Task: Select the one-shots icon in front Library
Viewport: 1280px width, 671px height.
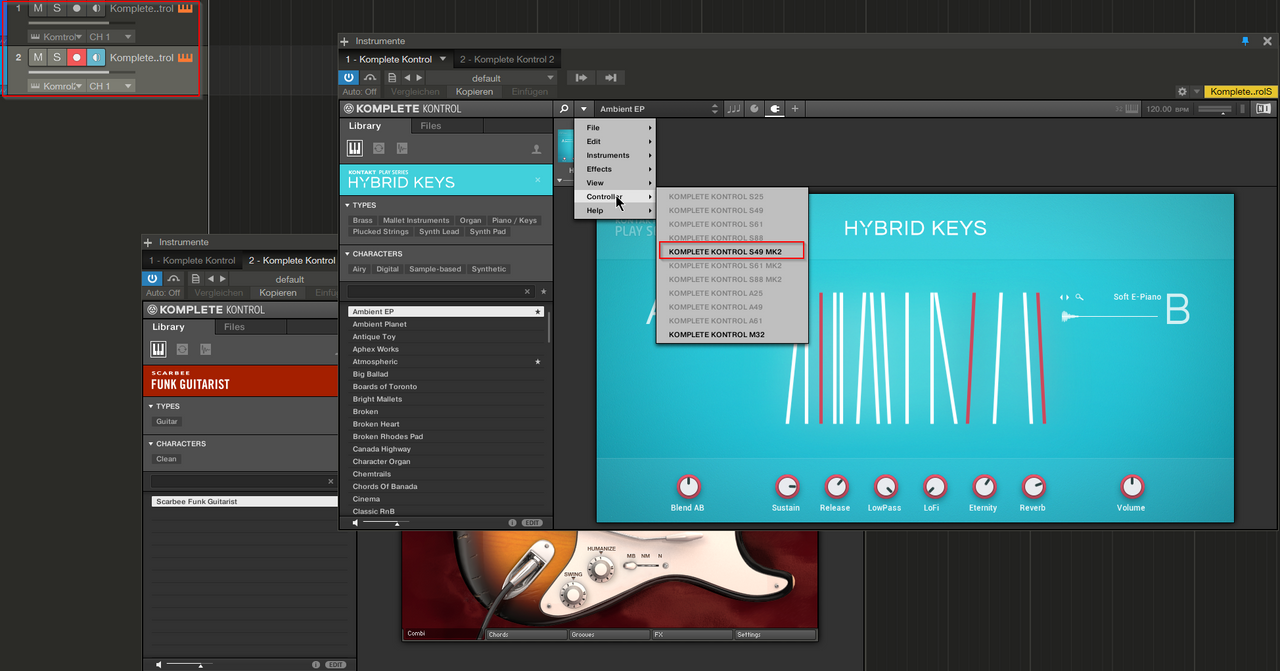Action: [402, 149]
